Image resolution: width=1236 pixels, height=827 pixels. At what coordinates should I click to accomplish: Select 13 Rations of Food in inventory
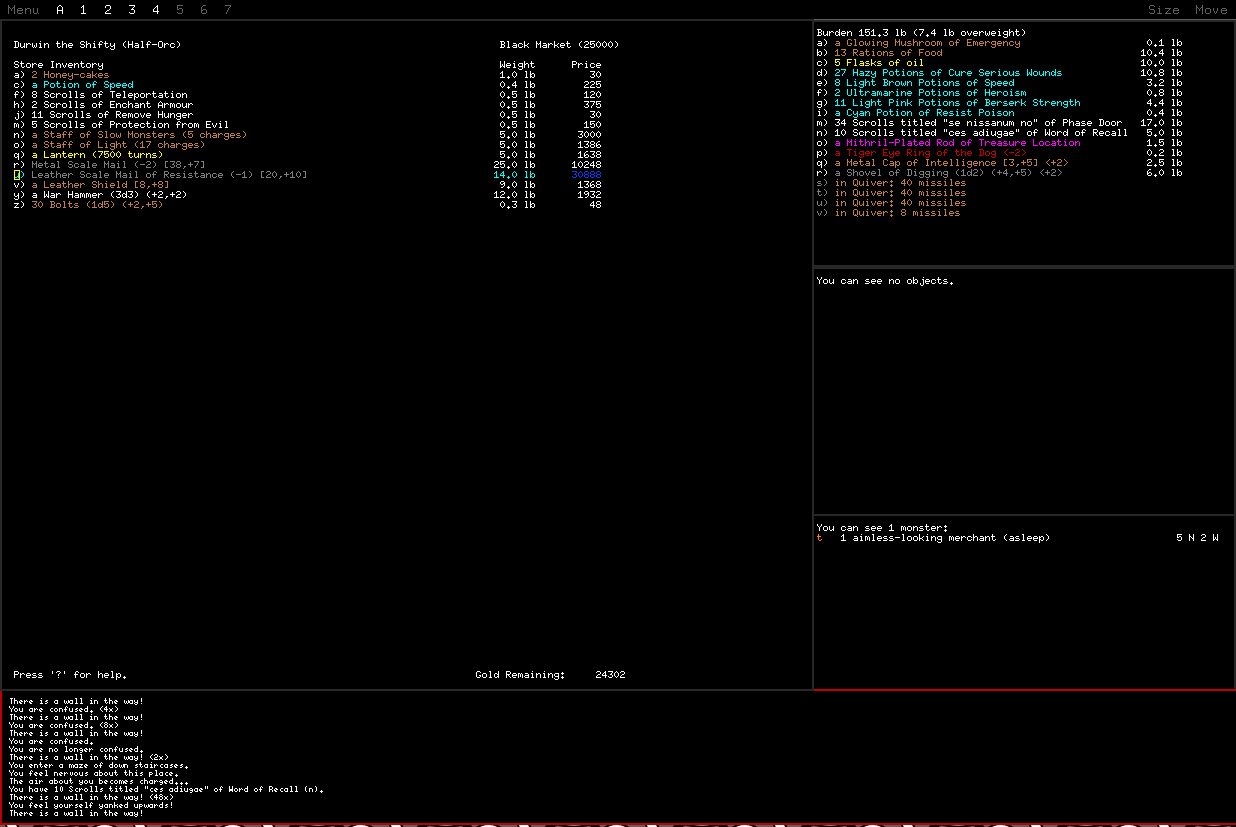1000,53
